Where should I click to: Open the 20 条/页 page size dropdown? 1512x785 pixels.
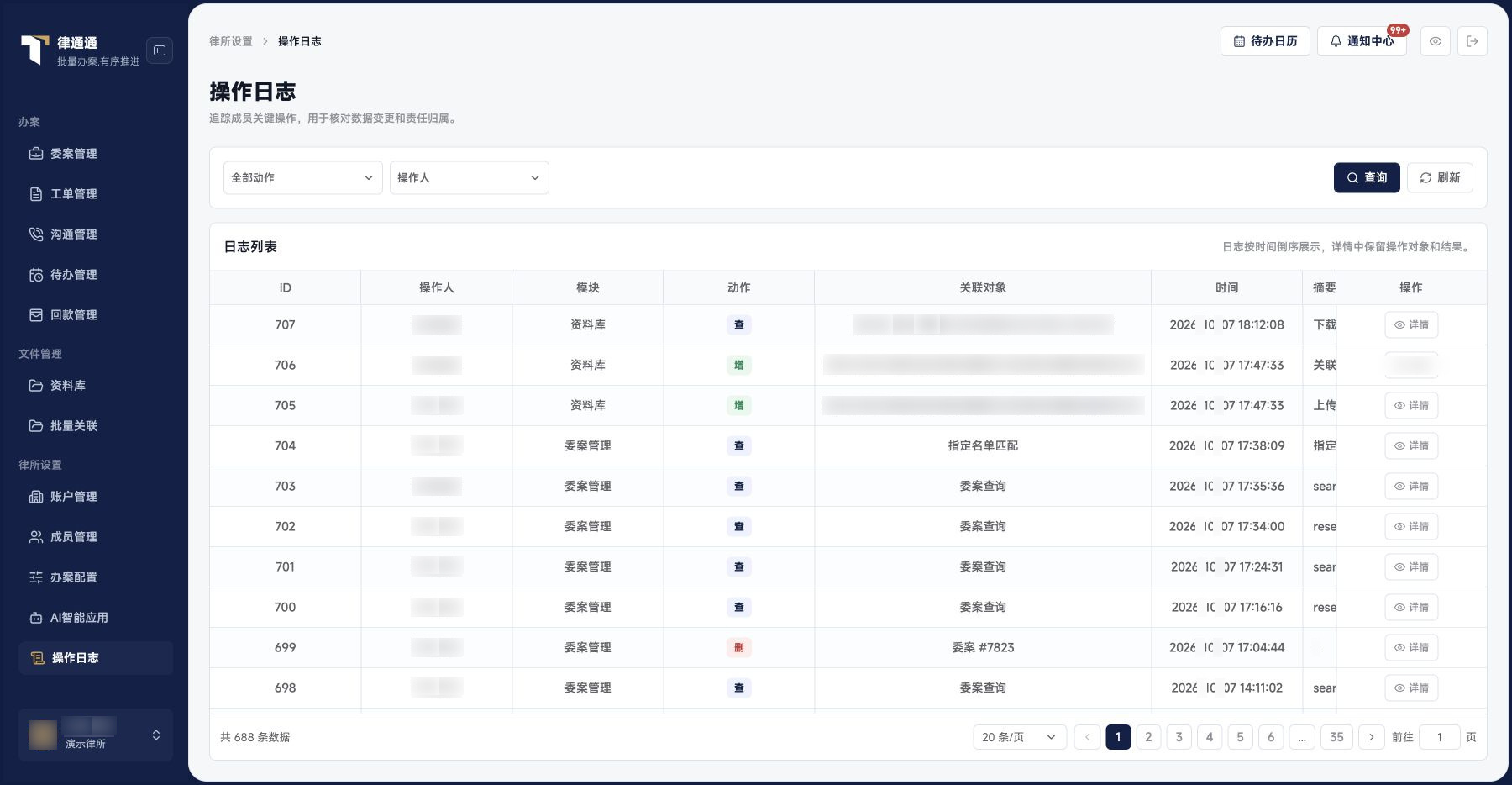point(1020,737)
